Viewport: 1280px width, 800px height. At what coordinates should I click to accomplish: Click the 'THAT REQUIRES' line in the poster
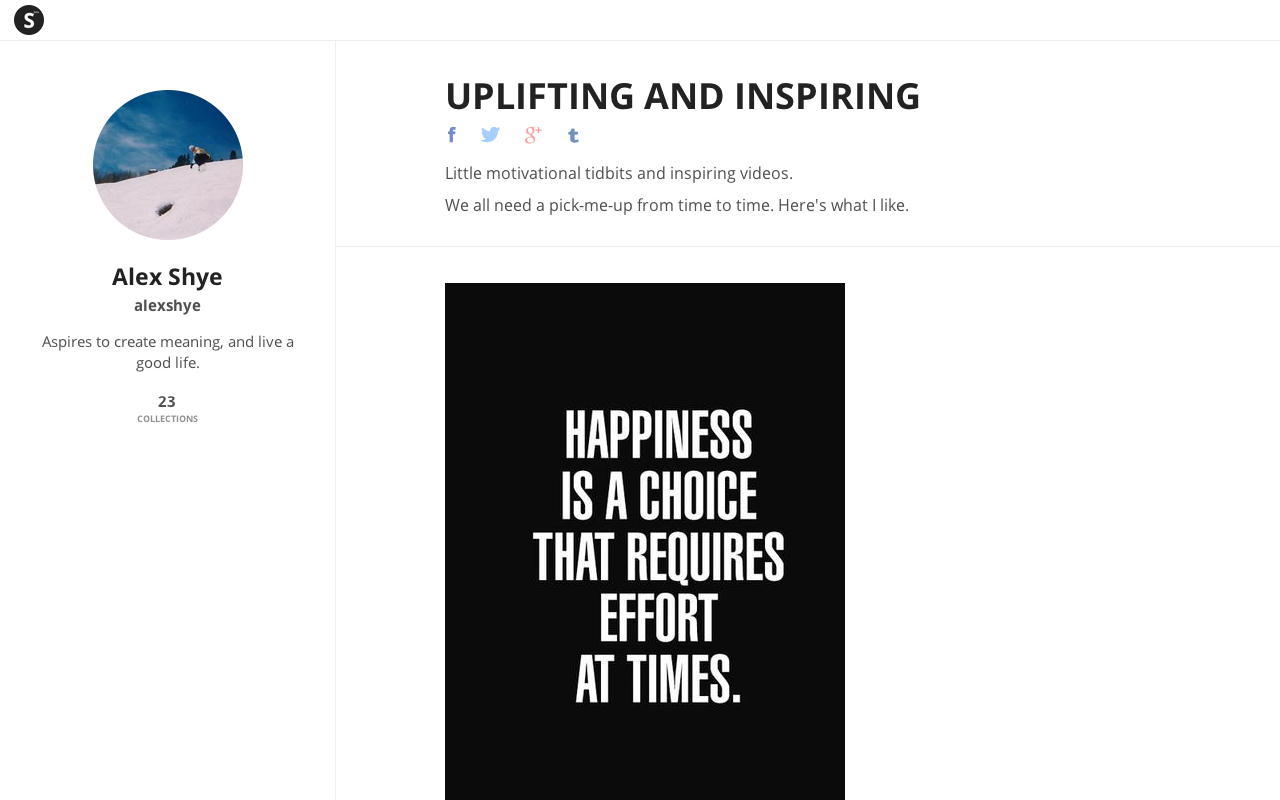click(x=658, y=558)
